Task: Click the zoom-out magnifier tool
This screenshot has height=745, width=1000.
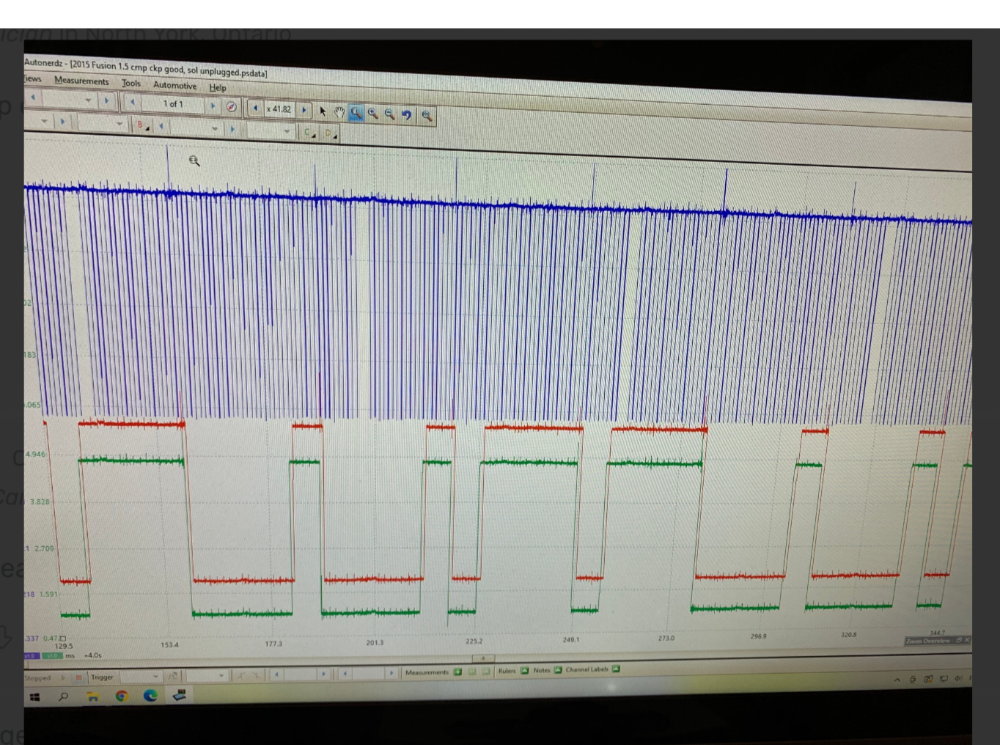Action: (x=390, y=113)
